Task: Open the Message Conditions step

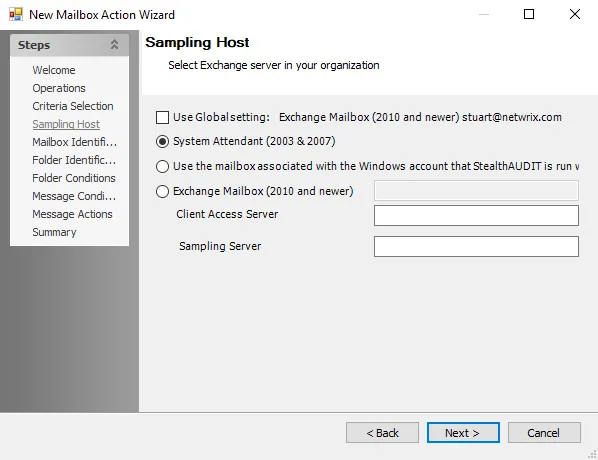Action: pyautogui.click(x=74, y=196)
